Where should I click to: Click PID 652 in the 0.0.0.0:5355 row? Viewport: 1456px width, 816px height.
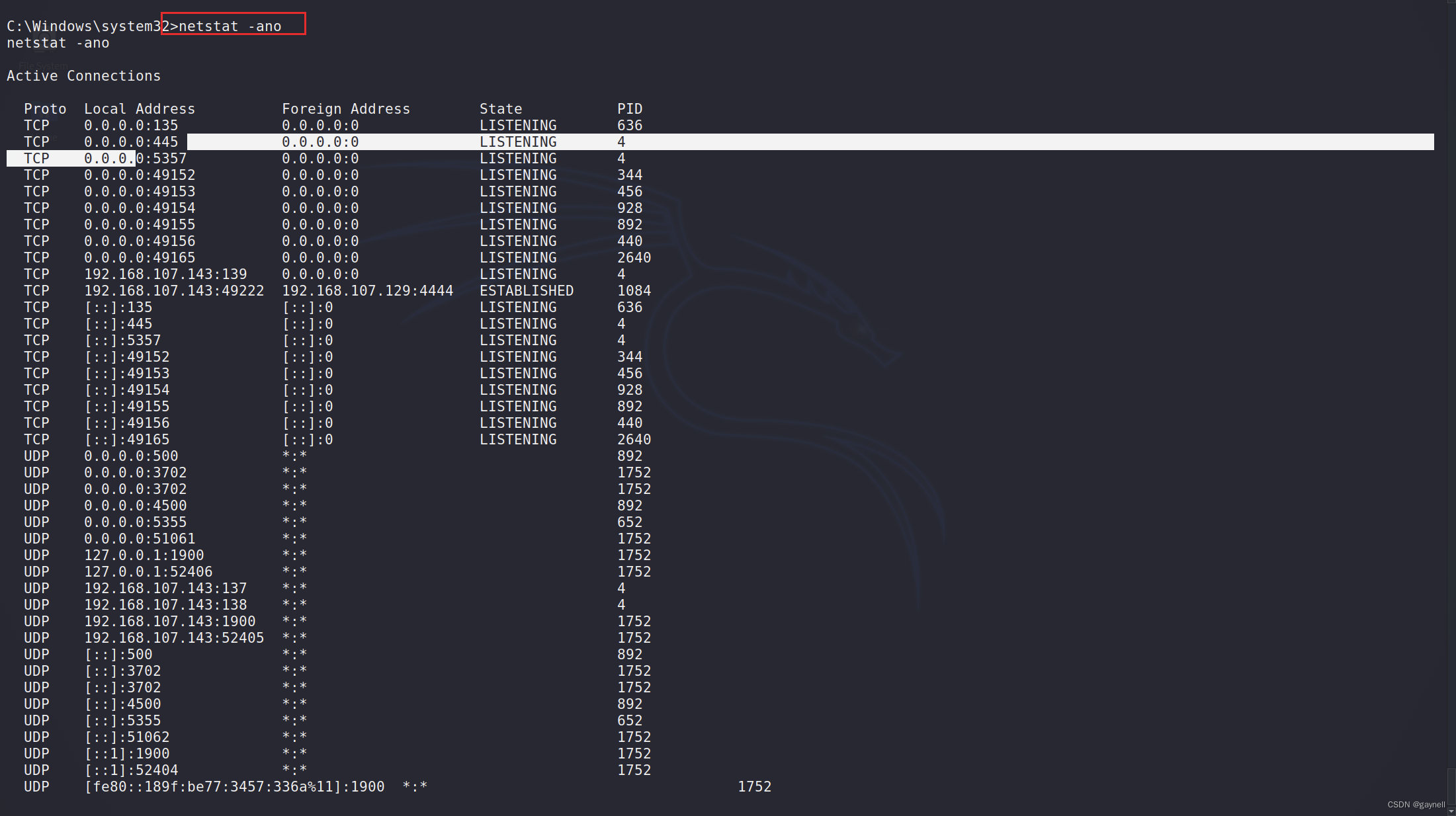[630, 522]
